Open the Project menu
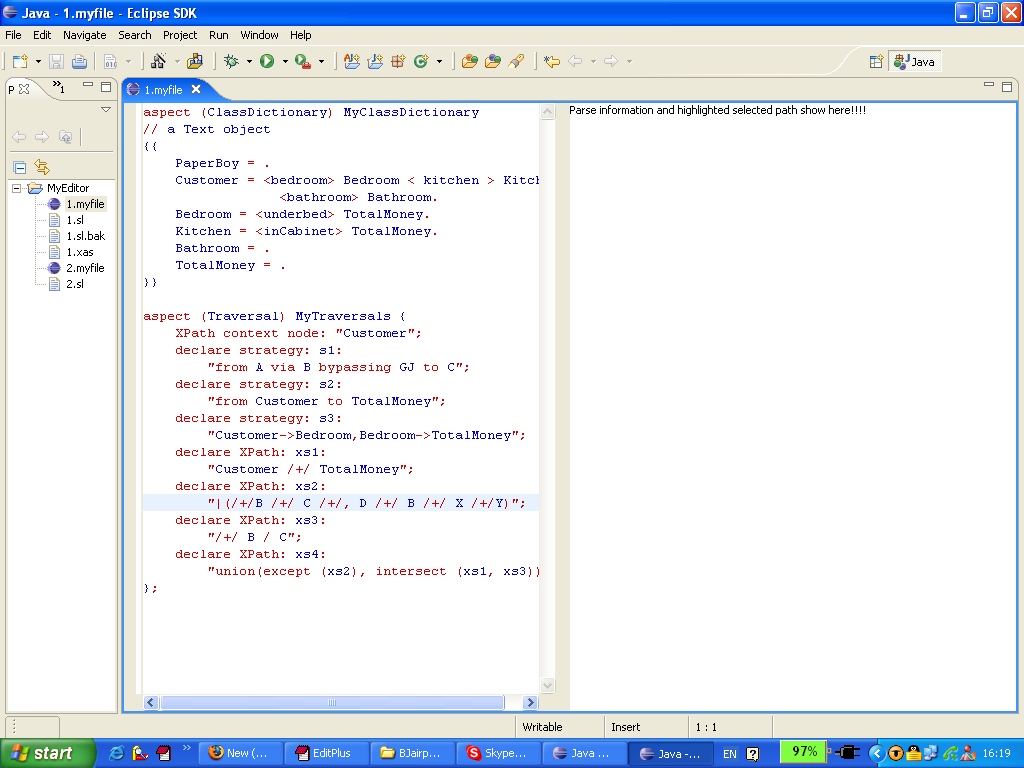This screenshot has height=768, width=1024. 180,35
